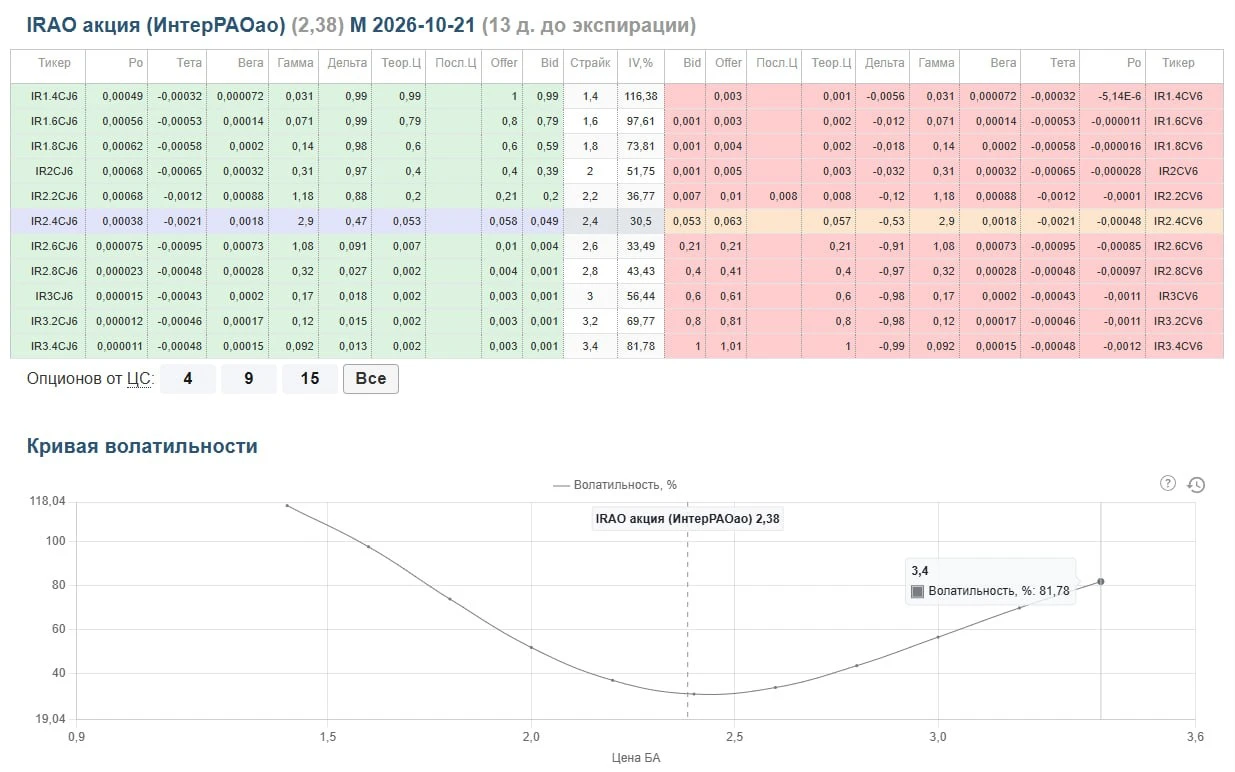The width and height of the screenshot is (1235, 772).
Task: Click the highlighted 3,4 point on volatility curve
Action: [1101, 581]
